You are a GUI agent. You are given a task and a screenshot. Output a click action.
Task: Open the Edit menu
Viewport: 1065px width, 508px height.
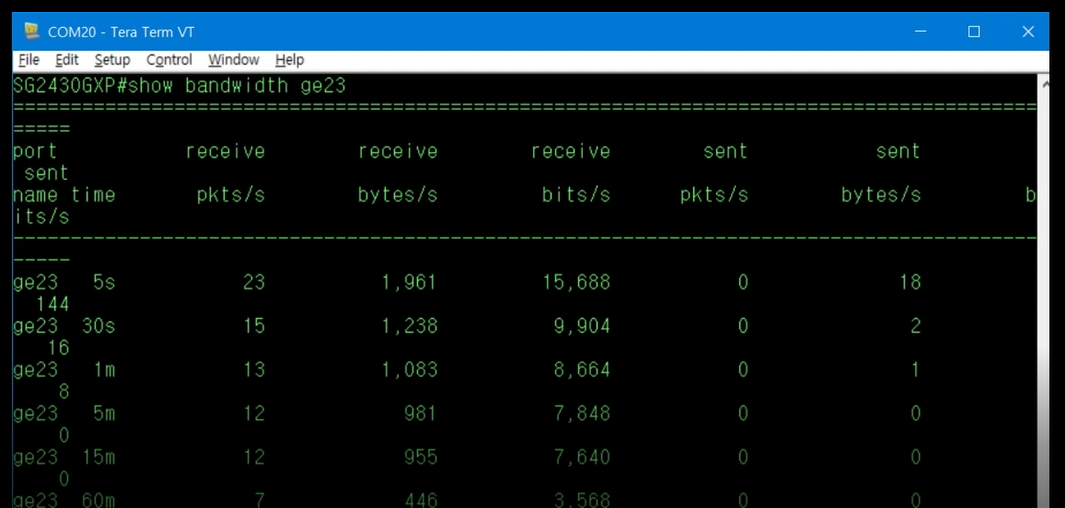pos(67,60)
